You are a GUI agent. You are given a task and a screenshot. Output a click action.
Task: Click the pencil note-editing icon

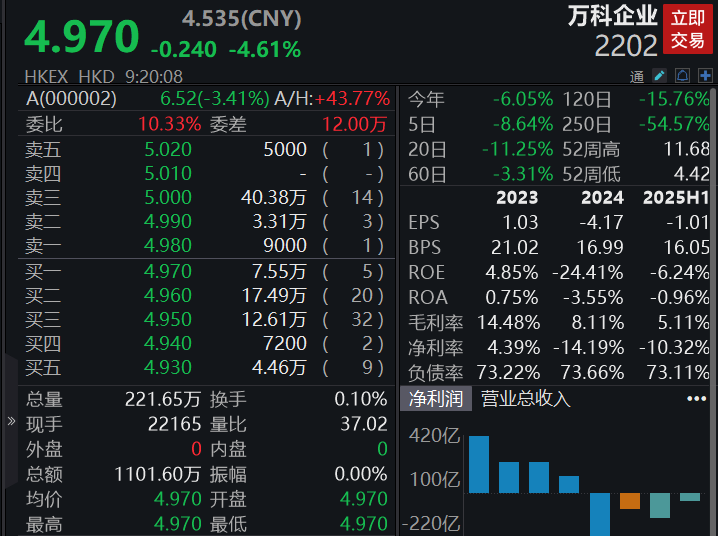tap(660, 76)
